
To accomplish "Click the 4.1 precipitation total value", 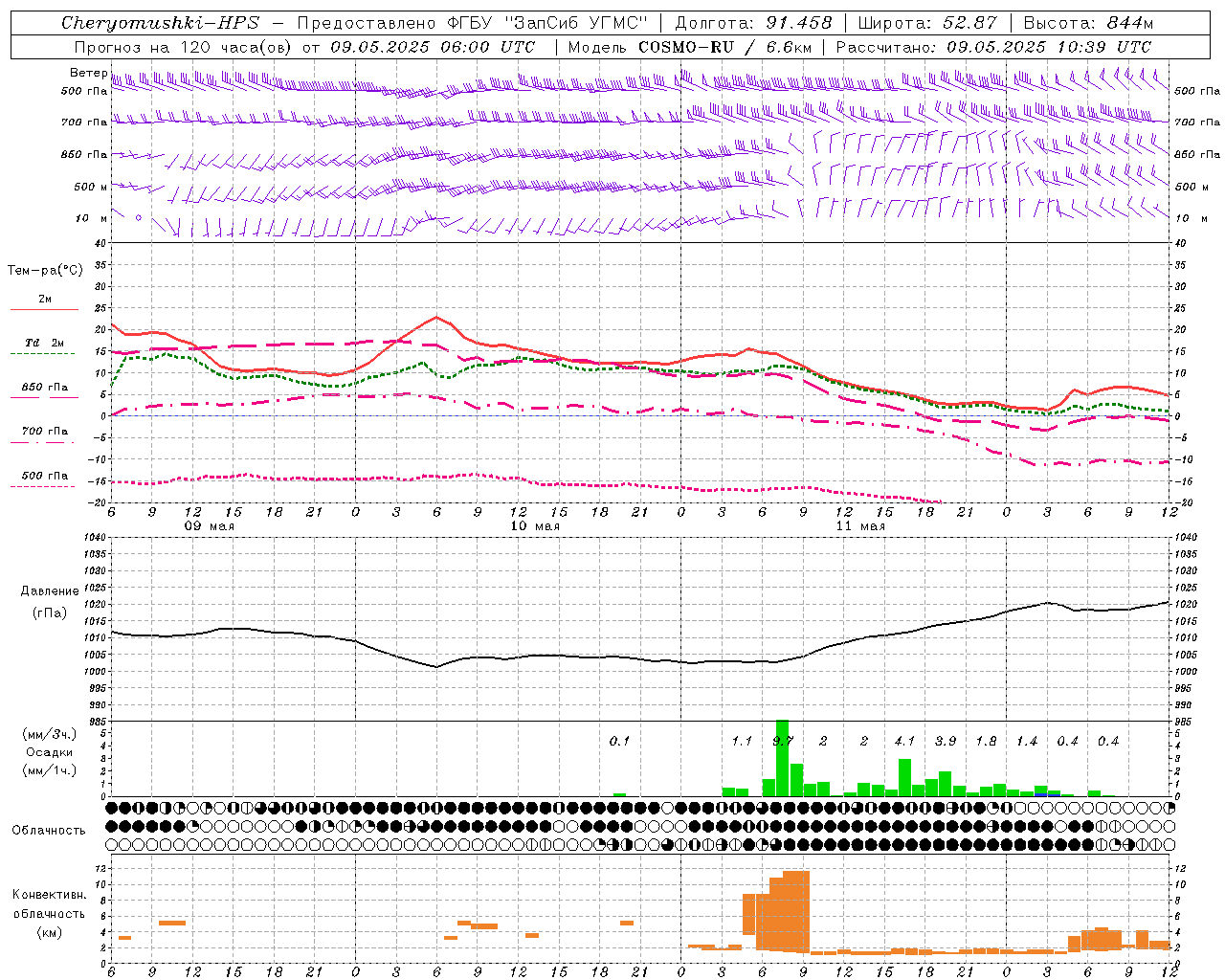I will tap(904, 742).
